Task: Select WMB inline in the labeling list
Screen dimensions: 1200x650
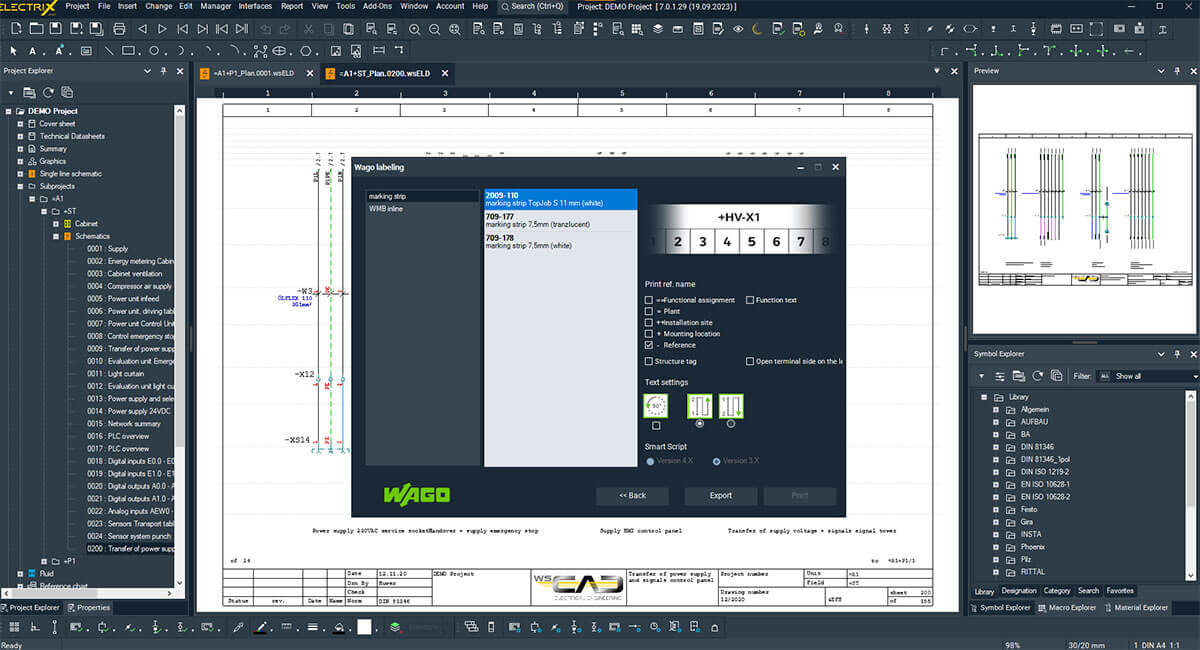Action: click(x=422, y=208)
